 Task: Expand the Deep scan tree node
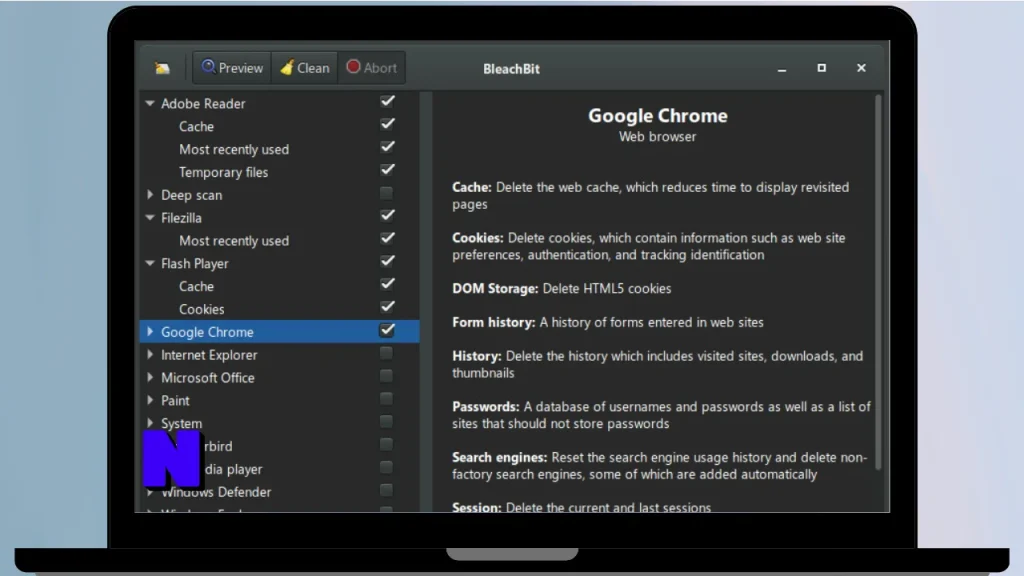coord(150,195)
